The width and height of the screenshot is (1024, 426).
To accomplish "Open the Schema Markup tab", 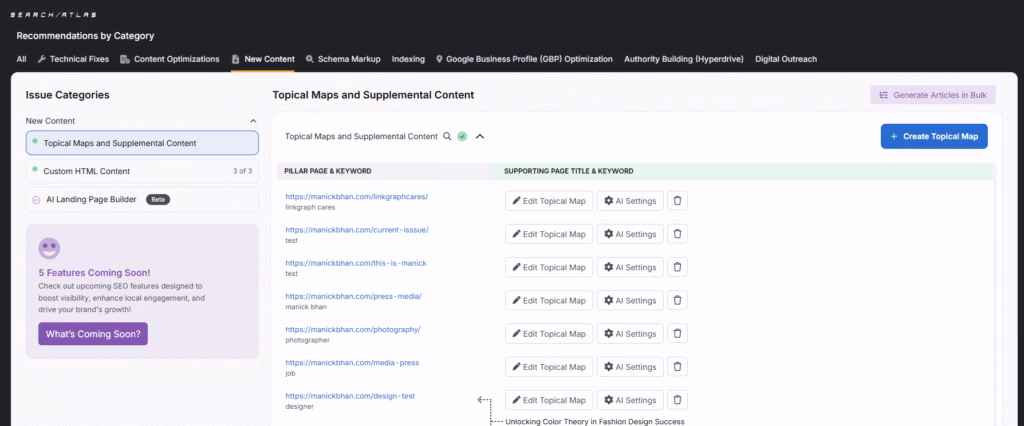I will (x=343, y=59).
